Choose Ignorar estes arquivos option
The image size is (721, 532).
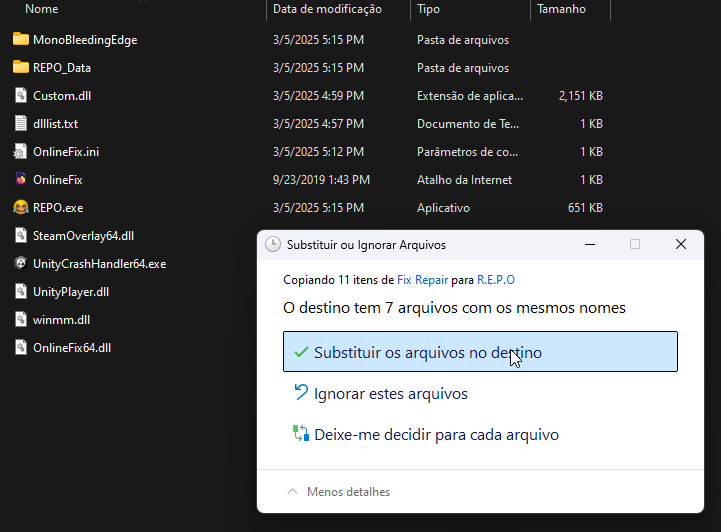[390, 394]
